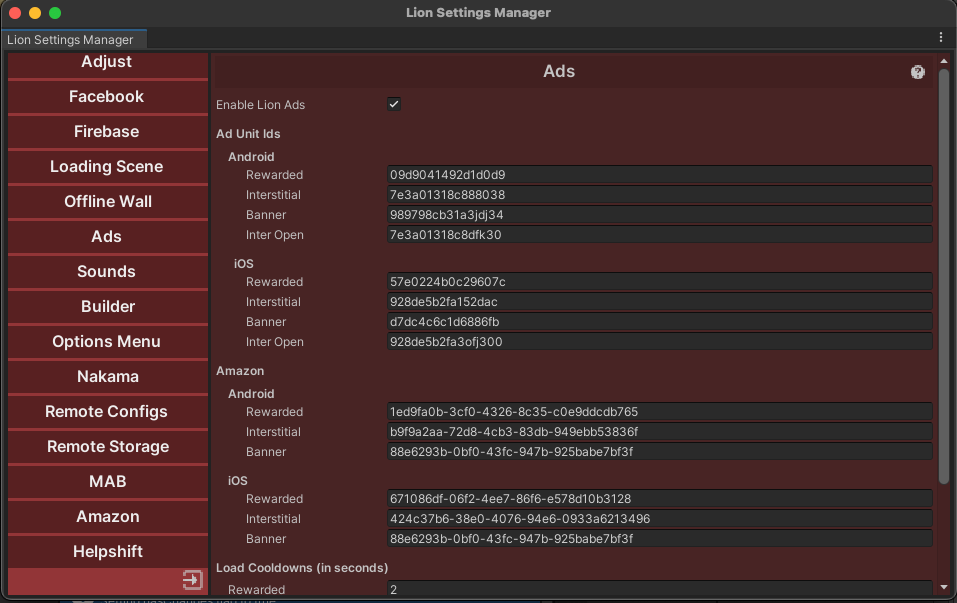This screenshot has height=603, width=957.
Task: Edit the Android Rewarded ad unit ID
Action: tap(659, 175)
